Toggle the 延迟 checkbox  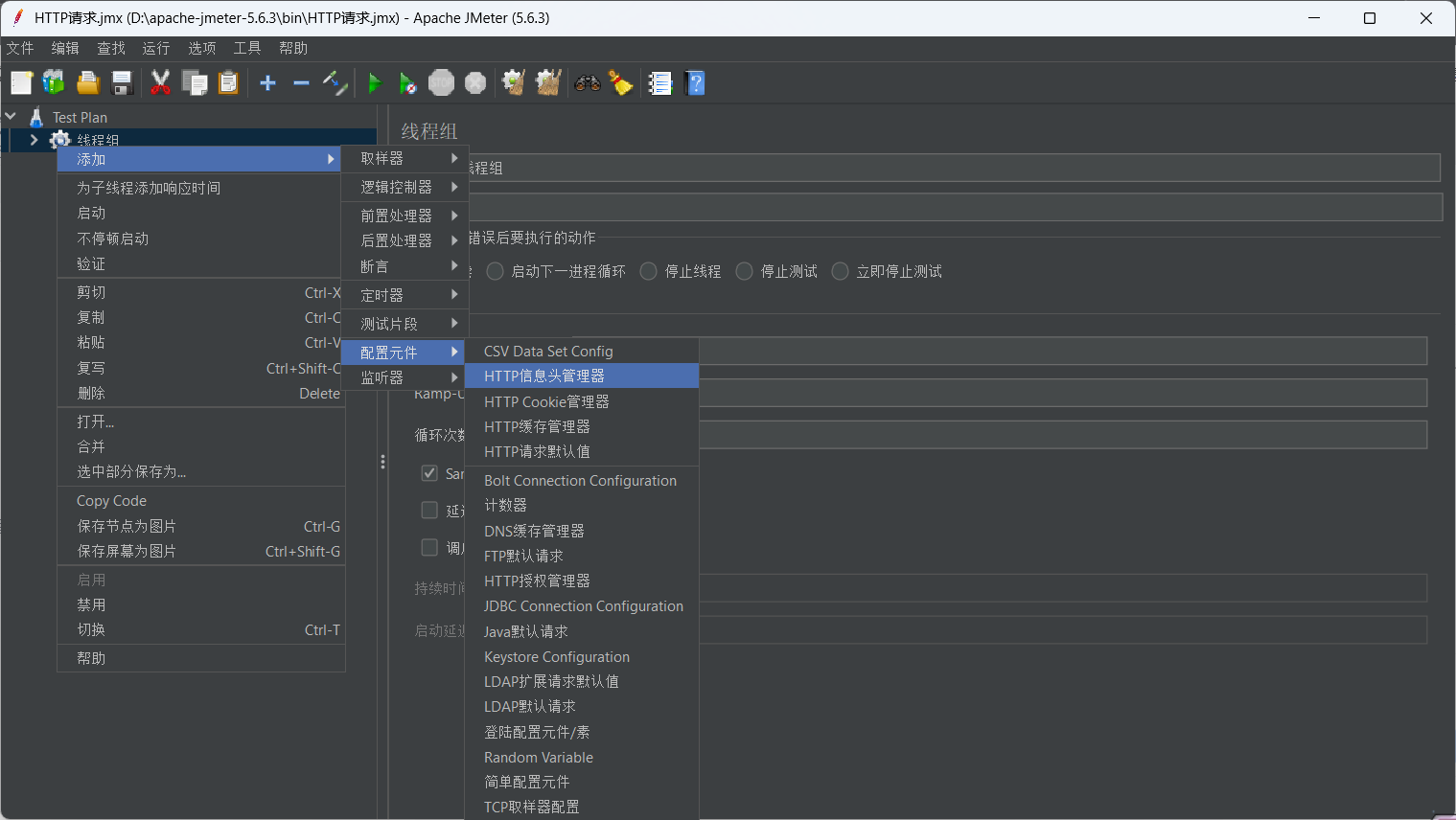pyautogui.click(x=429, y=511)
